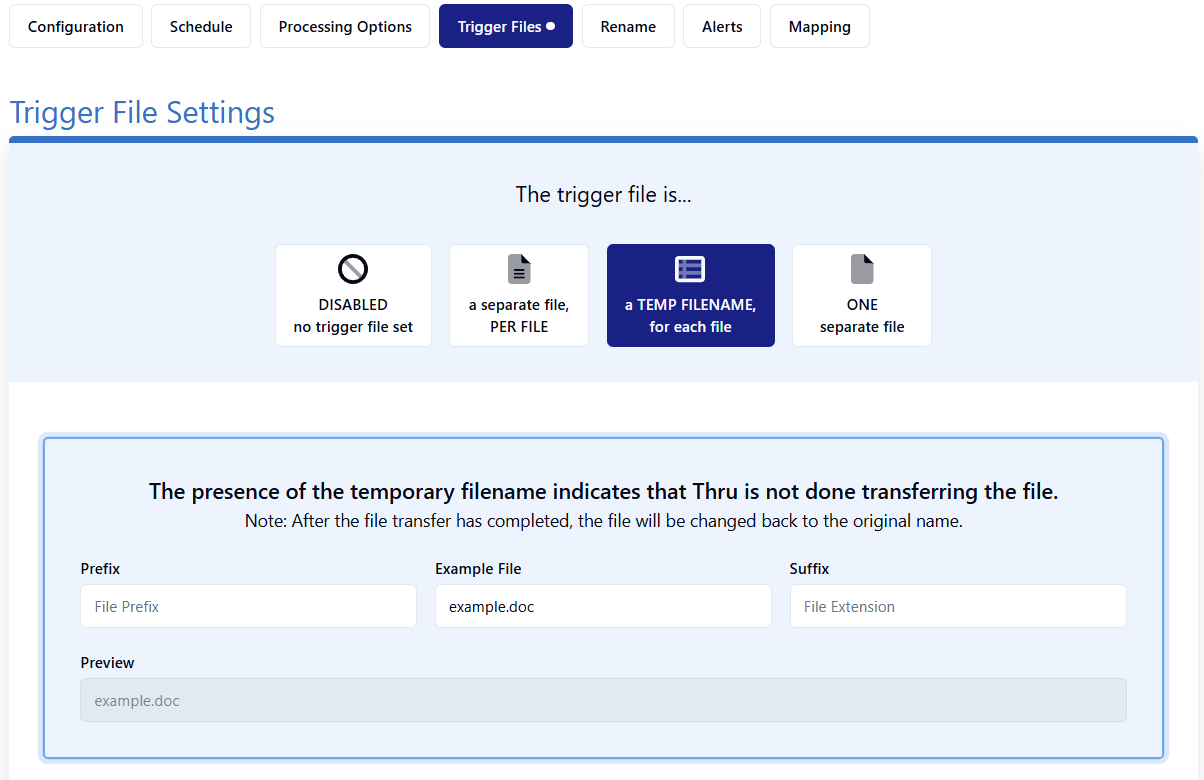Pick the ONE separate file blank page icon
Viewport: 1204px width, 780px height.
coord(862,269)
